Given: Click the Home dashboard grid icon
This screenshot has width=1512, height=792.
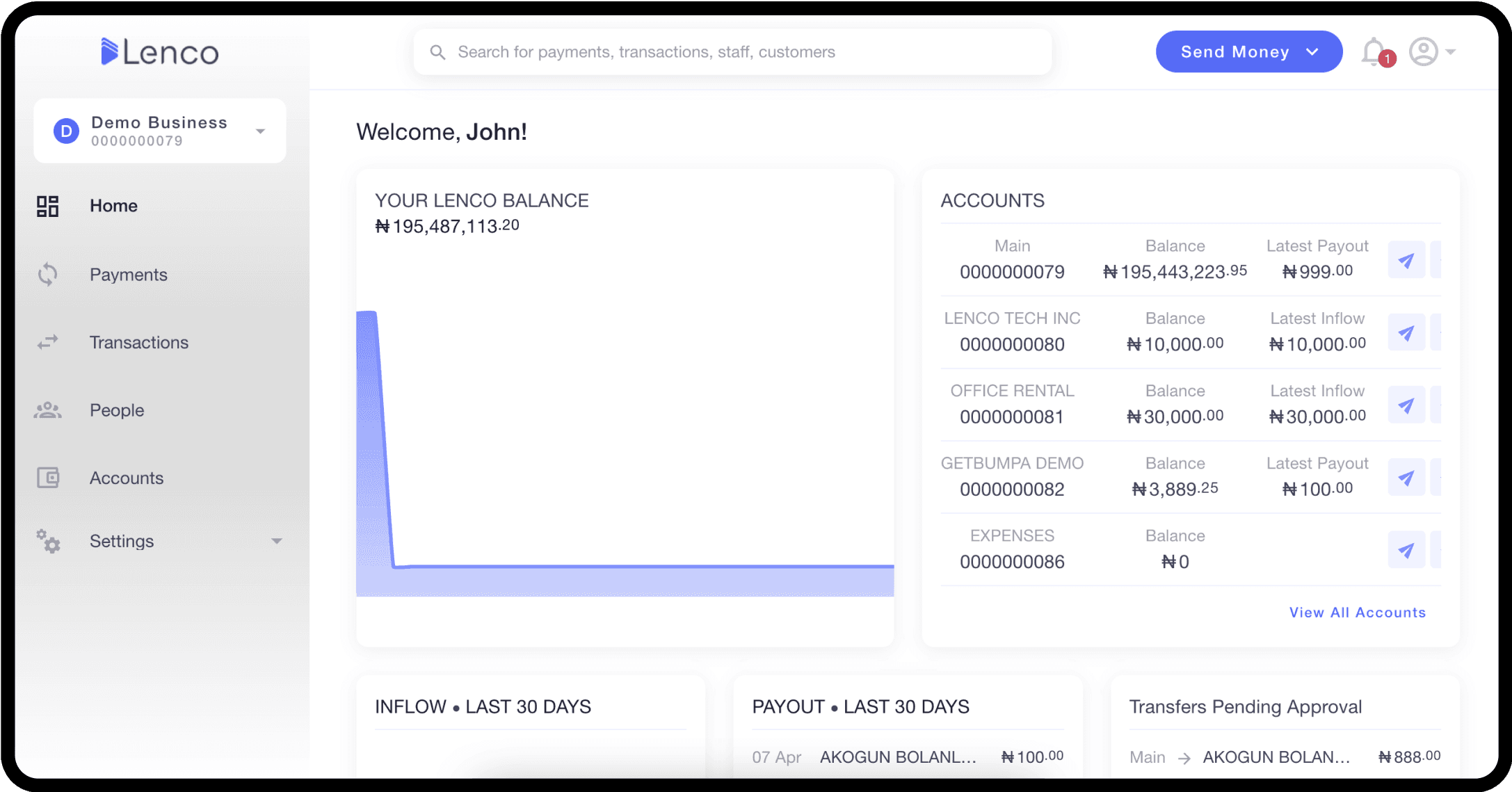Looking at the screenshot, I should point(47,206).
